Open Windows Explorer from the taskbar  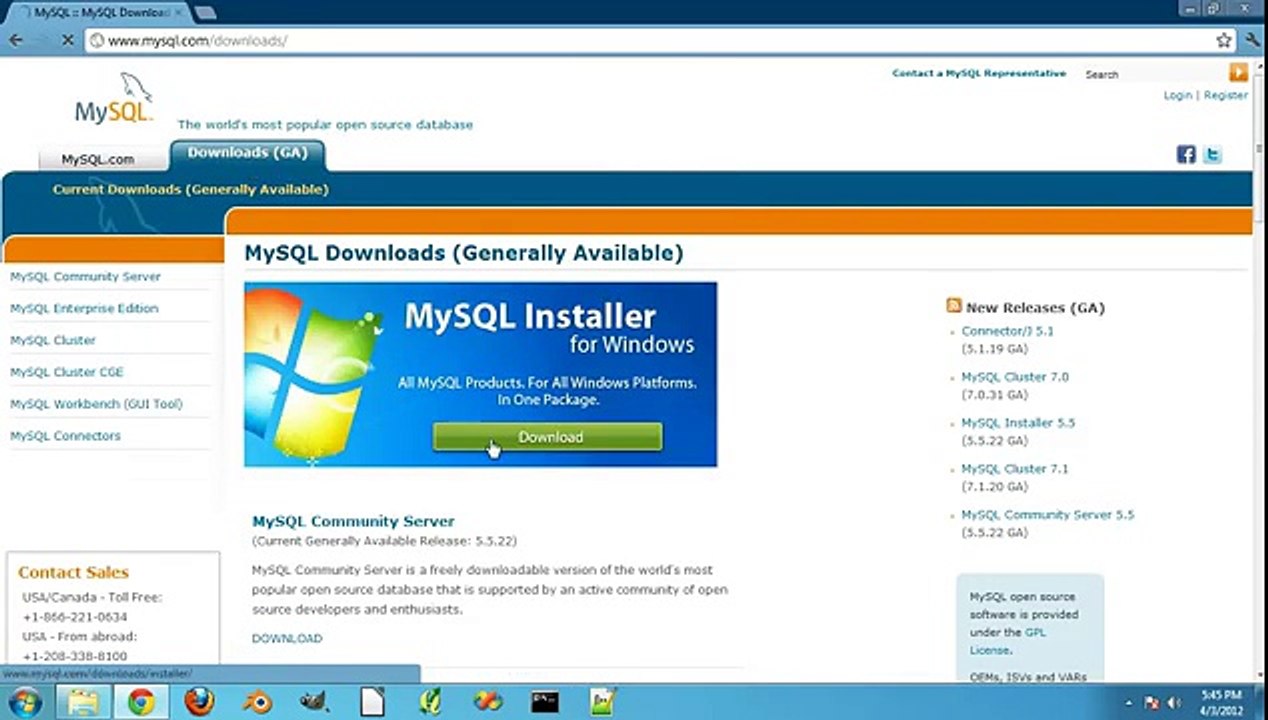[x=83, y=702]
